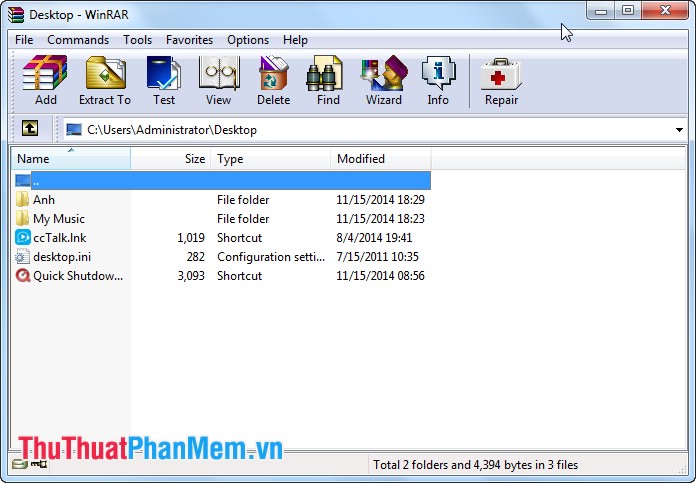
Task: Click the drive icon in status bar
Action: (x=19, y=464)
